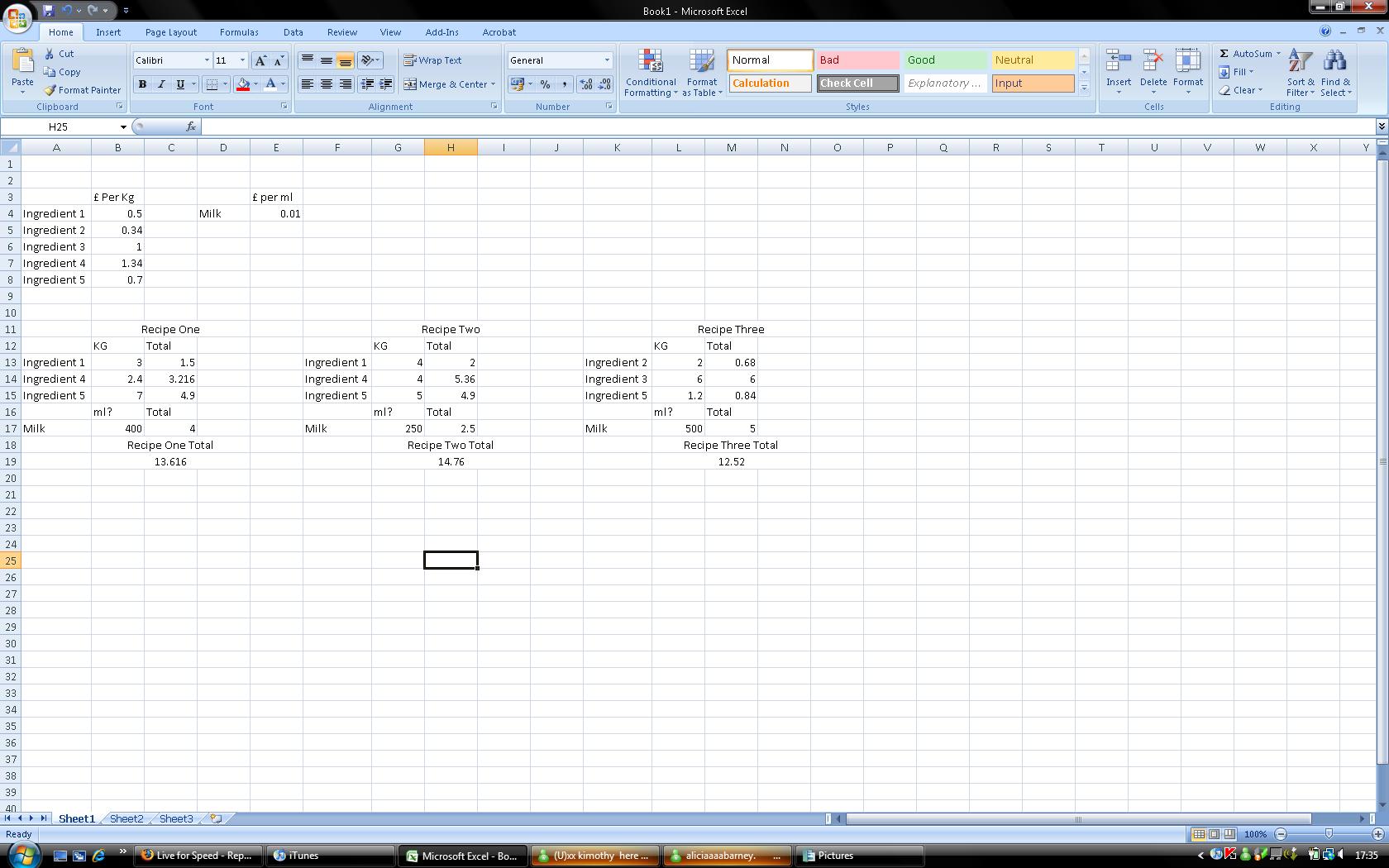1389x868 pixels.
Task: Open Conditional Formatting options
Action: pos(651,73)
